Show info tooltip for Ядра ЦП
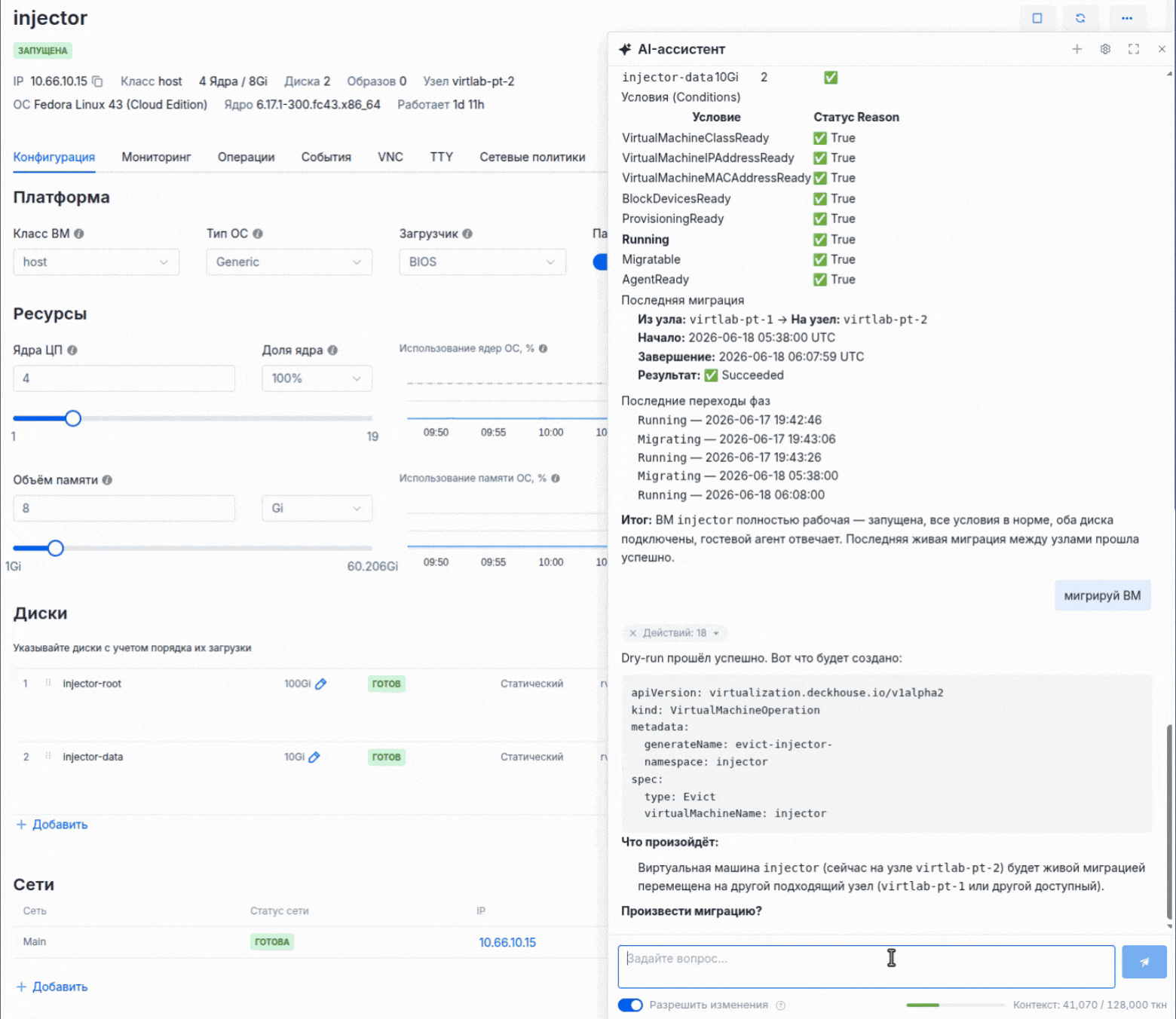This screenshot has width=1176, height=1019. point(72,350)
